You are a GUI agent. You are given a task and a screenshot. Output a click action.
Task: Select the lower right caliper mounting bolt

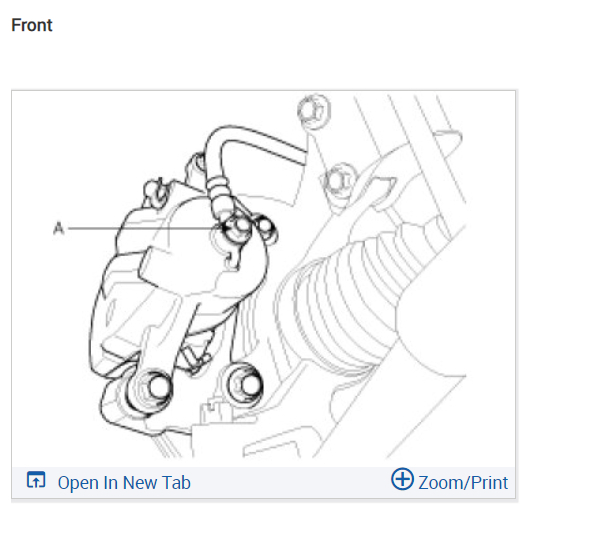pyautogui.click(x=246, y=384)
